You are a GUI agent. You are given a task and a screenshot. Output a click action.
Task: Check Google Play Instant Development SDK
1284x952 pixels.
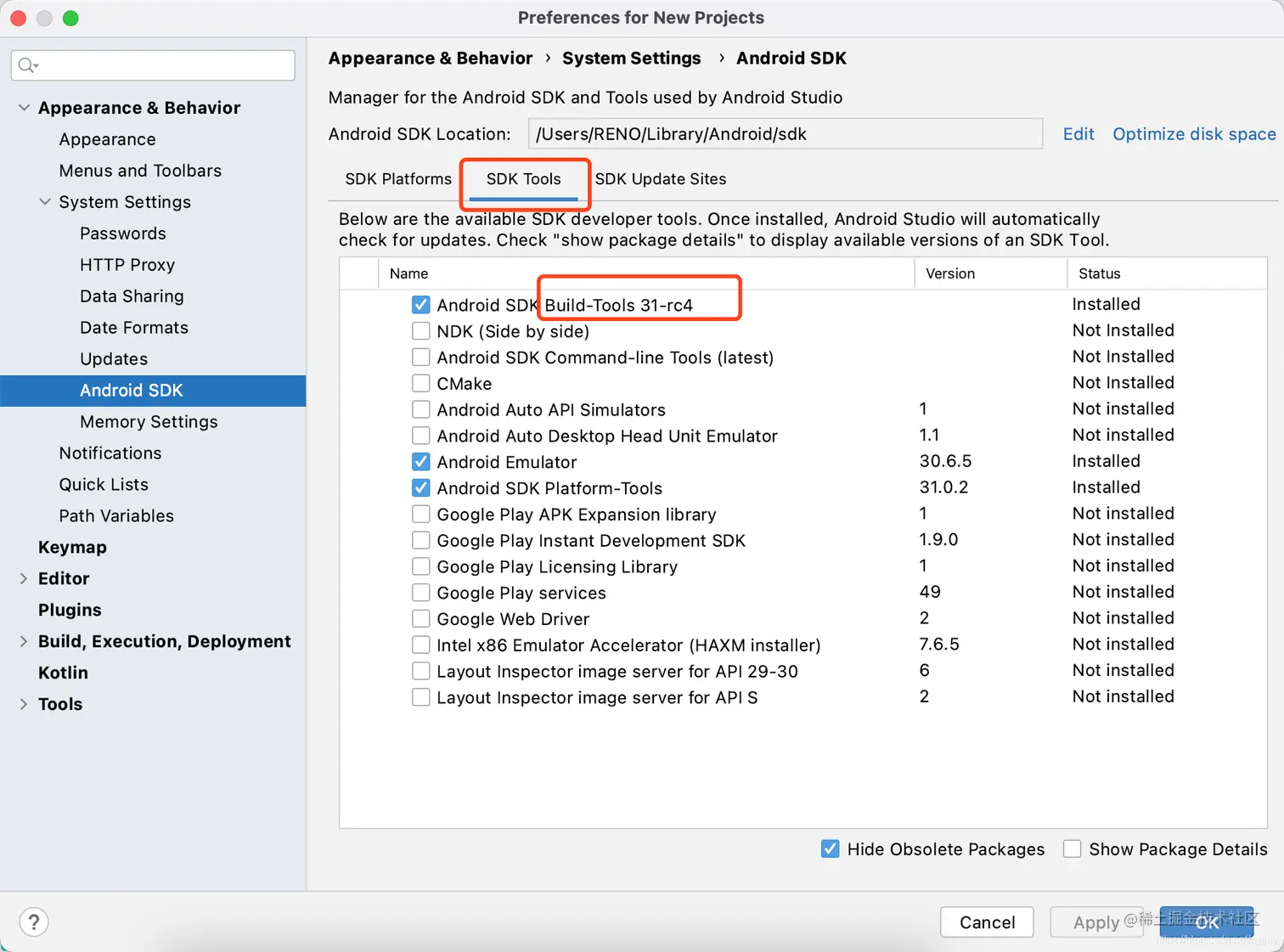[x=420, y=540]
